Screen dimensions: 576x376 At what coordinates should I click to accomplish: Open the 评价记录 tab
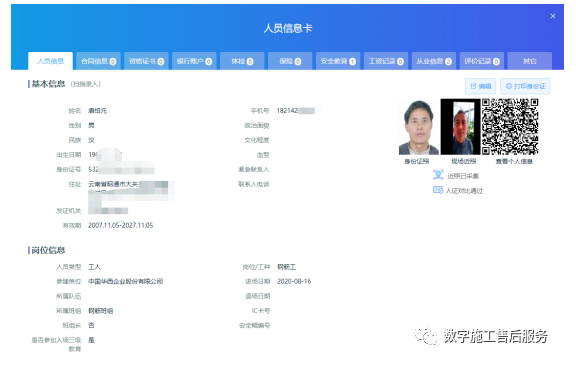[x=482, y=61]
